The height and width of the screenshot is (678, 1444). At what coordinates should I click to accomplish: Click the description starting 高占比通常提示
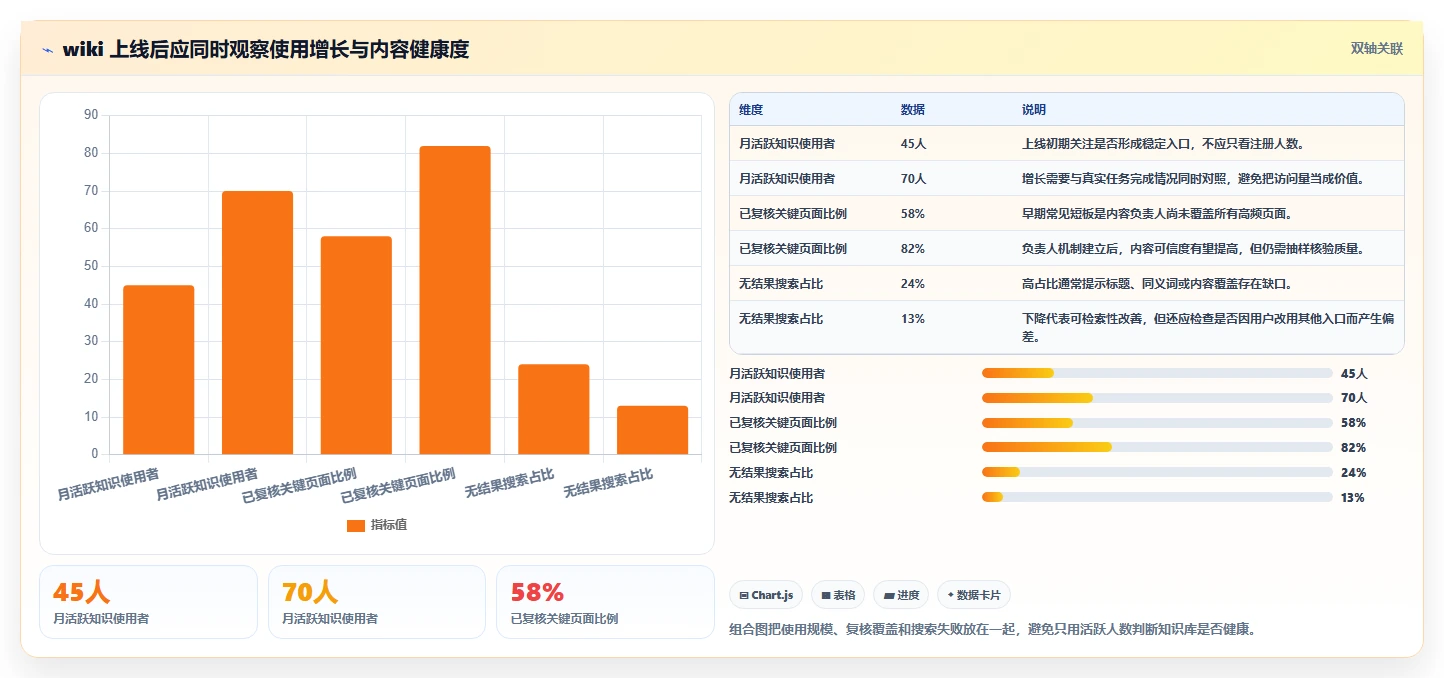1157,284
